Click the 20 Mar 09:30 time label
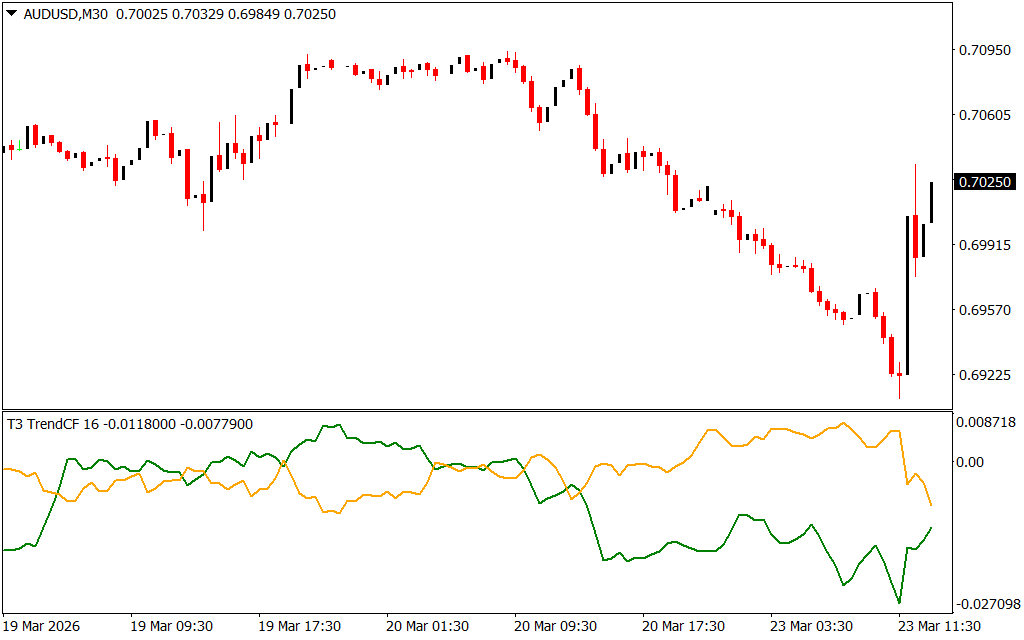The height and width of the screenshot is (640, 1024). [556, 626]
